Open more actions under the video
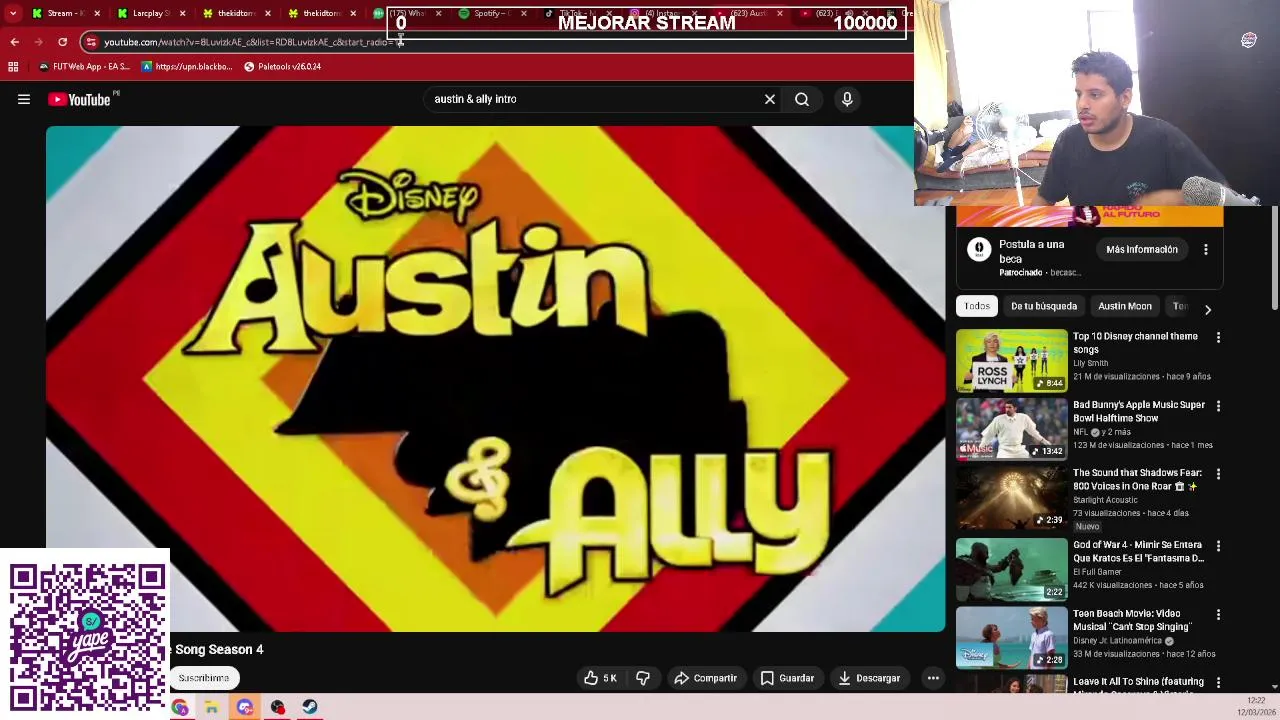 point(933,678)
